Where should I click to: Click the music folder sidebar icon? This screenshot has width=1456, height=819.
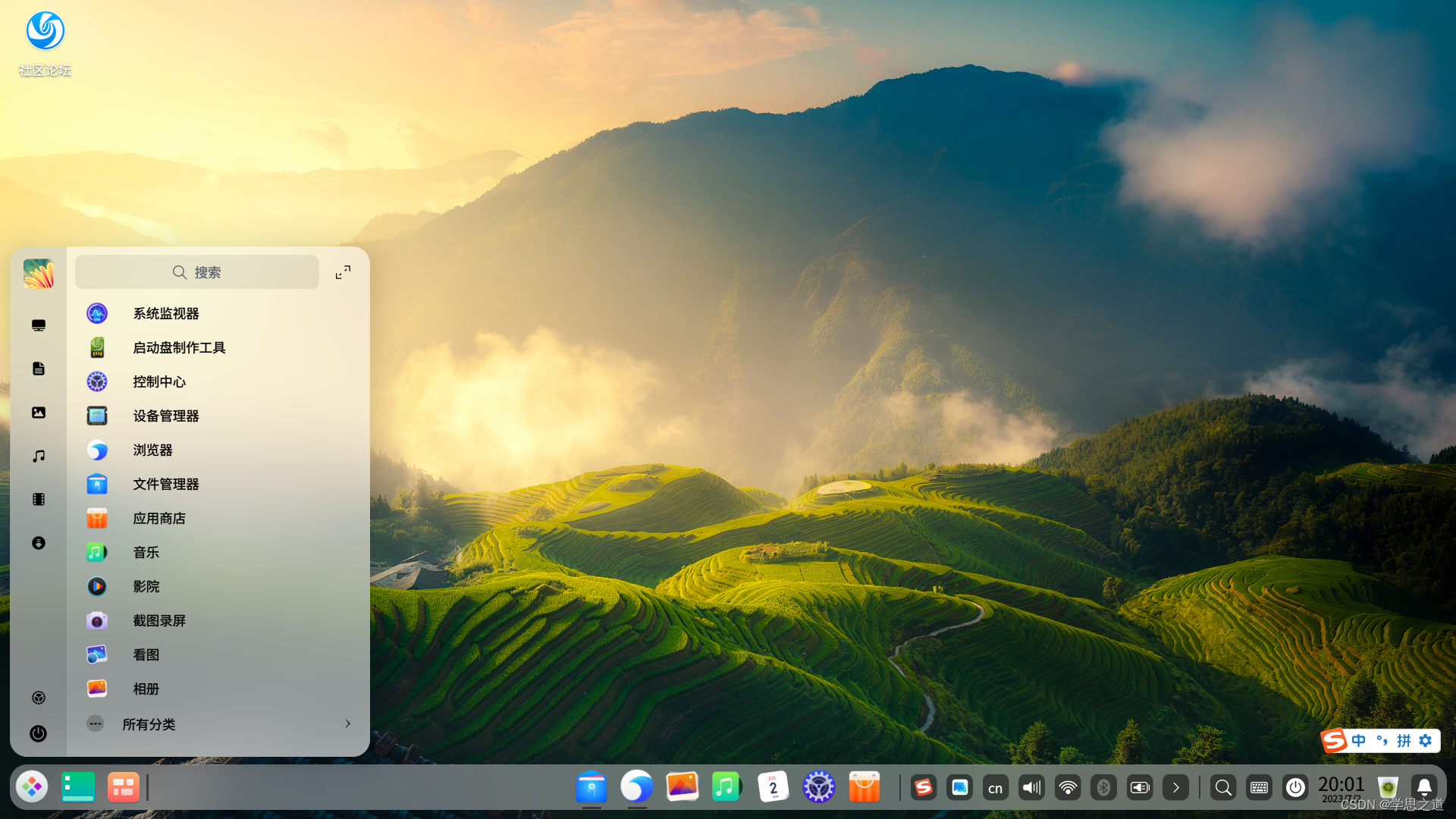pyautogui.click(x=39, y=456)
